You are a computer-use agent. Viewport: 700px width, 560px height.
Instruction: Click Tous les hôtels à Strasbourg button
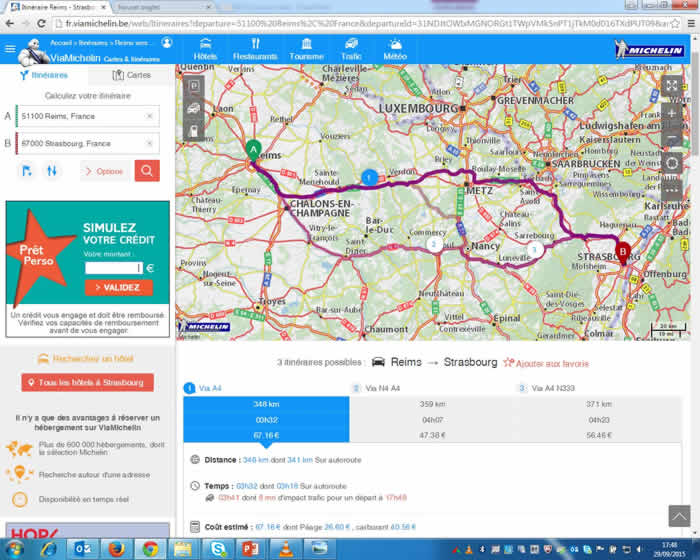(87, 383)
